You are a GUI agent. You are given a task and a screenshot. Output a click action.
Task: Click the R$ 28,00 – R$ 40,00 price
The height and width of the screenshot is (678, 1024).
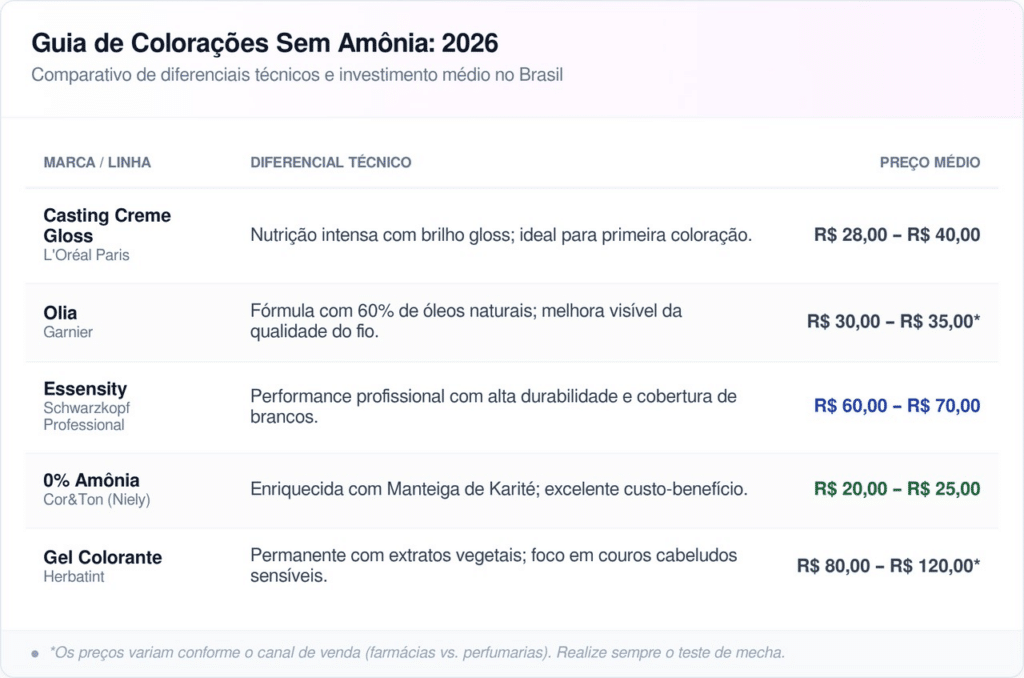(x=897, y=235)
